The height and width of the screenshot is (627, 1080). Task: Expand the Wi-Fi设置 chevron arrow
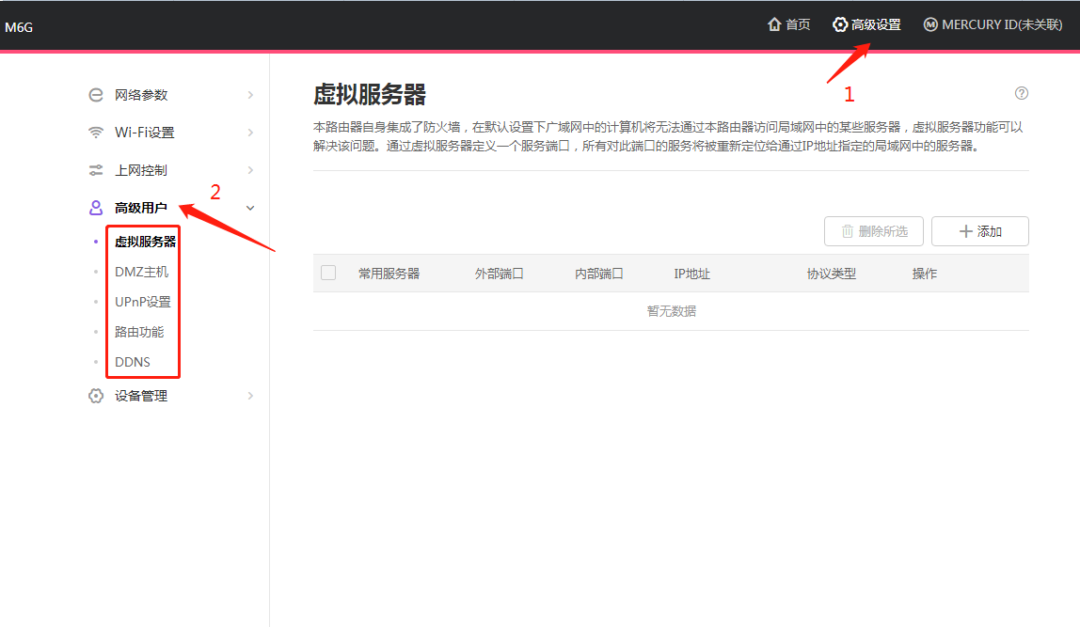[250, 132]
